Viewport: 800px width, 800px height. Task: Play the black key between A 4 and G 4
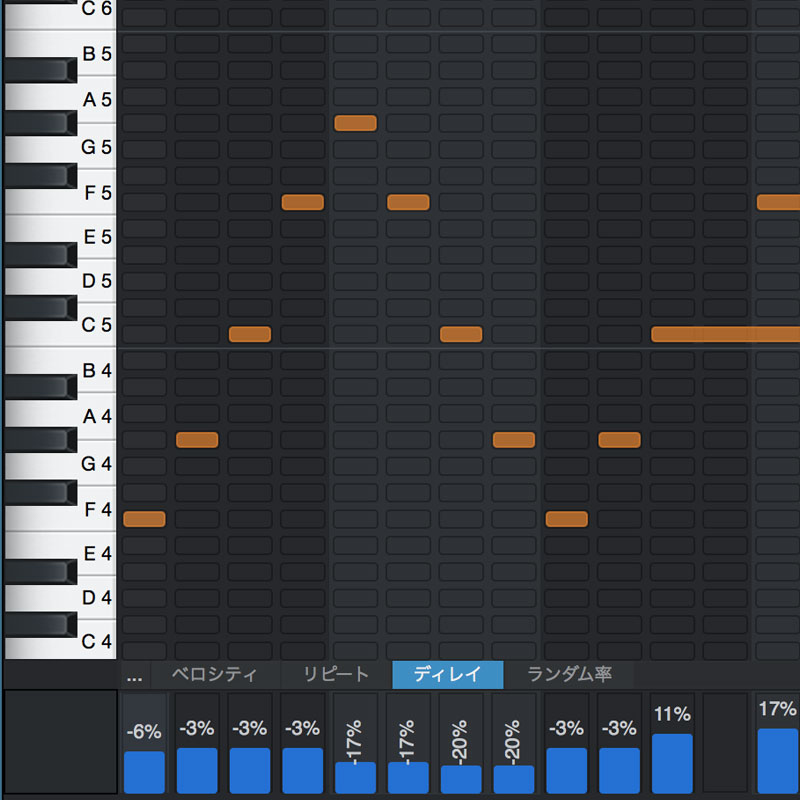pyautogui.click(x=41, y=440)
